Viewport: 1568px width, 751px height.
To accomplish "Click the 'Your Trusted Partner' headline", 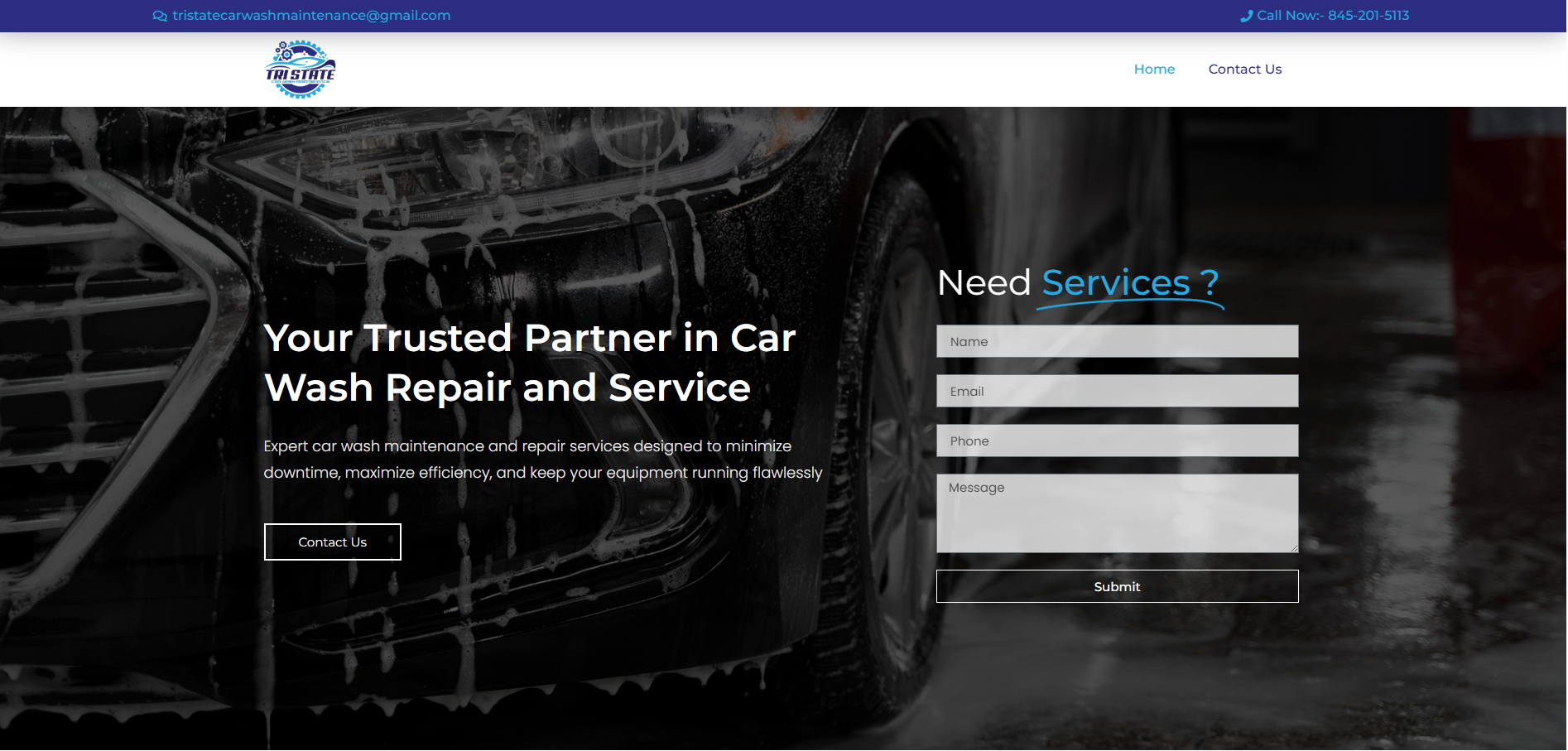I will coord(529,363).
